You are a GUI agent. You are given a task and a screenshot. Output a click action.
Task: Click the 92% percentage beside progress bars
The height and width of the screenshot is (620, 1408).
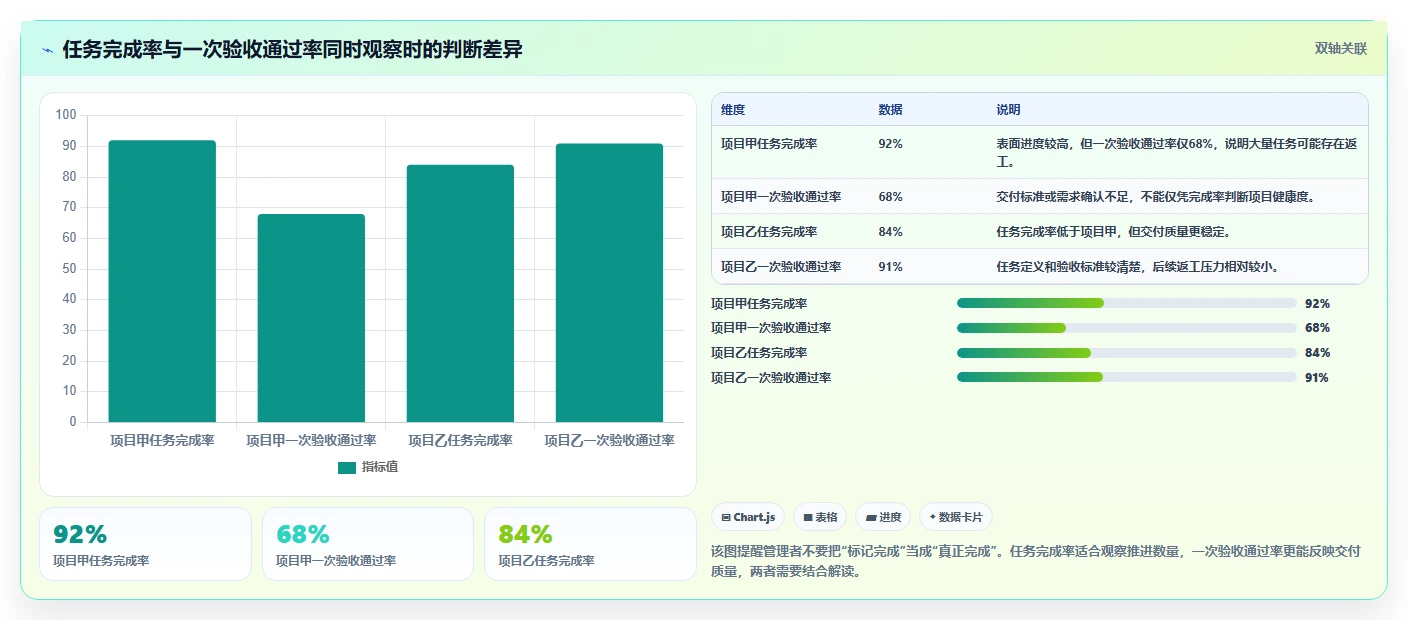click(x=1317, y=304)
